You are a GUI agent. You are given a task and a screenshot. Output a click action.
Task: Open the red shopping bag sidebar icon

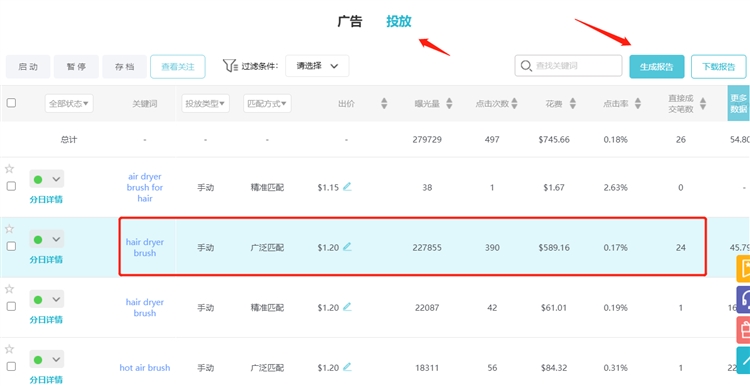pyautogui.click(x=743, y=330)
